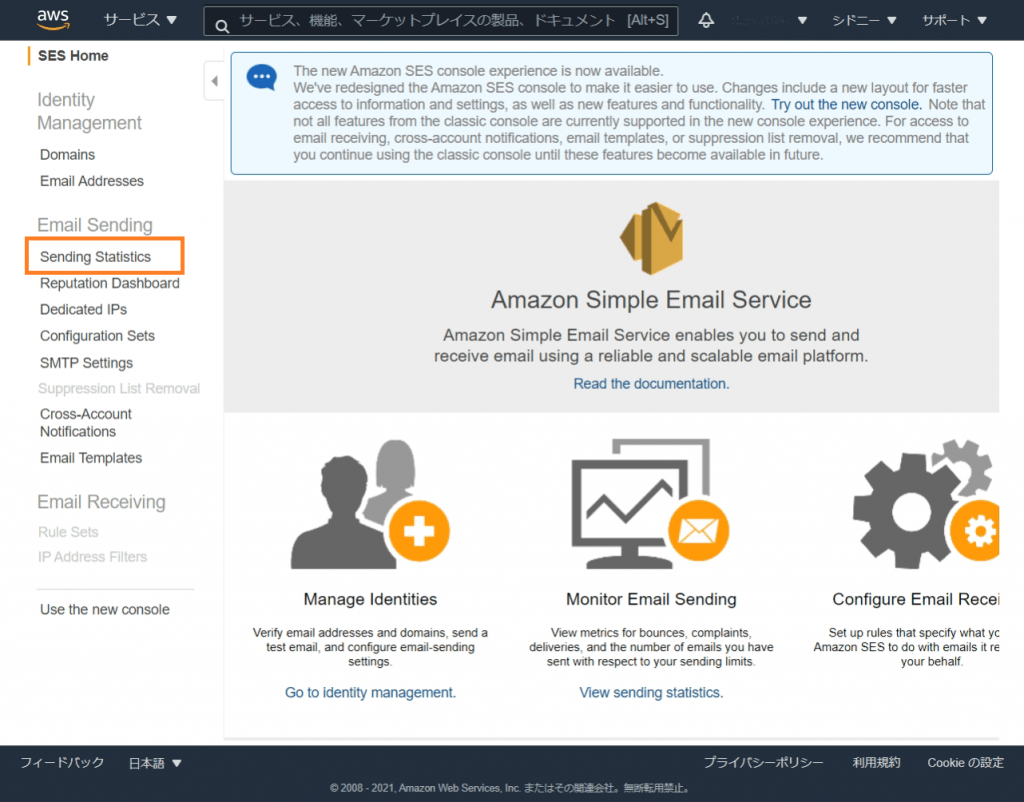The width and height of the screenshot is (1024, 802).
Task: Open SMTP Settings
Action: click(x=86, y=362)
